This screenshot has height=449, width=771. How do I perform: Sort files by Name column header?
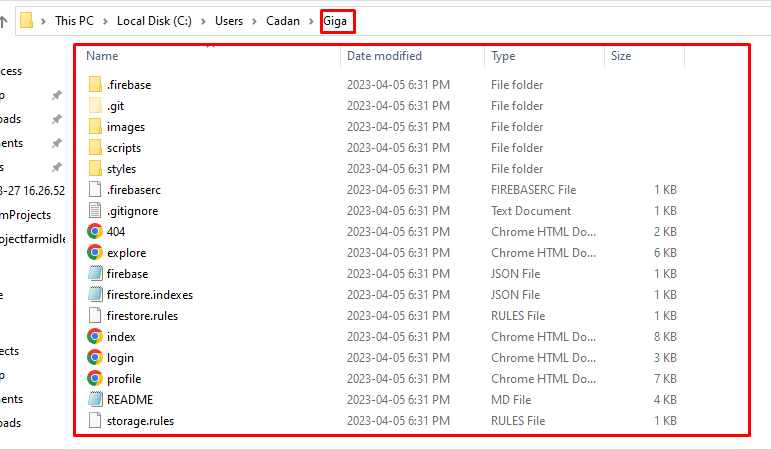102,56
